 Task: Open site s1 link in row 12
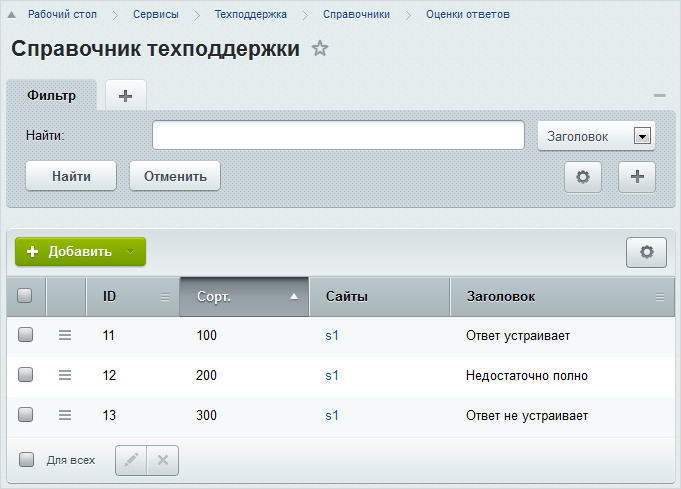(x=332, y=375)
